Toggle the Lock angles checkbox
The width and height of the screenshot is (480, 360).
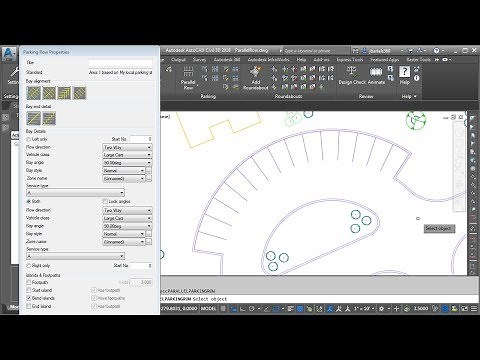pos(105,201)
